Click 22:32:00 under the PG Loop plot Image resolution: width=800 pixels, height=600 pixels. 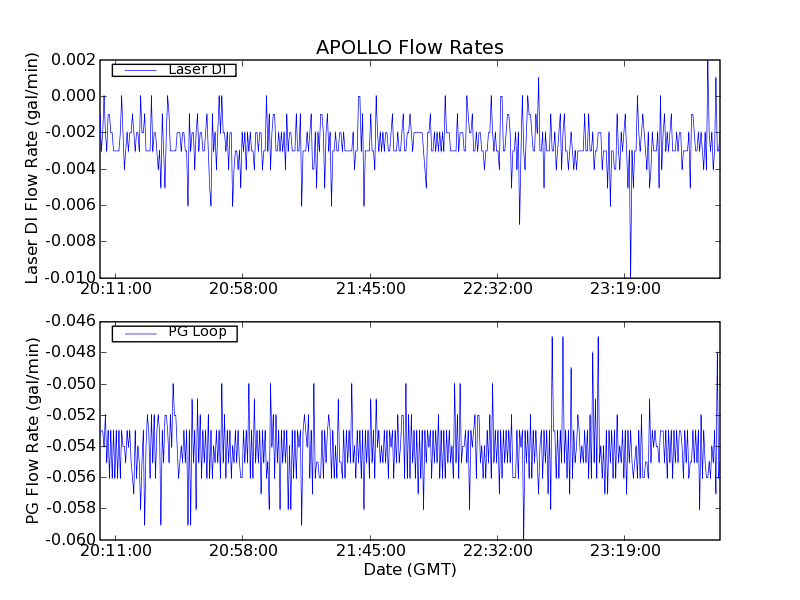[498, 551]
